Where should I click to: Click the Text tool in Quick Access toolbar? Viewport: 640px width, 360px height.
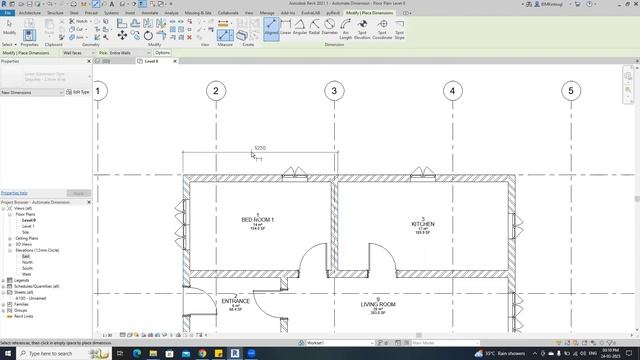tap(111, 4)
